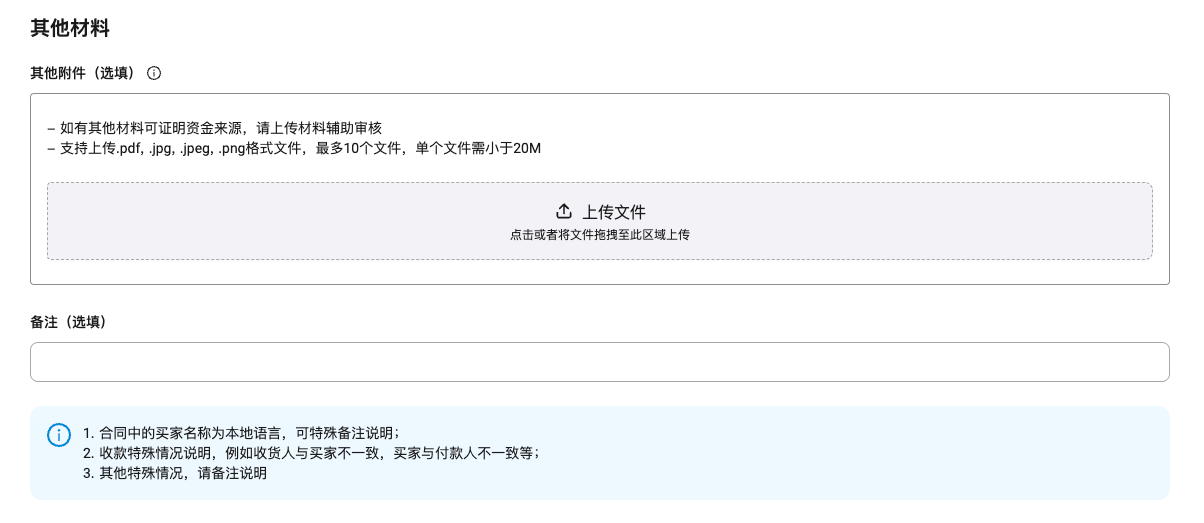This screenshot has height=523, width=1204.
Task: Click the blue info icon in notice box
Action: click(x=59, y=434)
